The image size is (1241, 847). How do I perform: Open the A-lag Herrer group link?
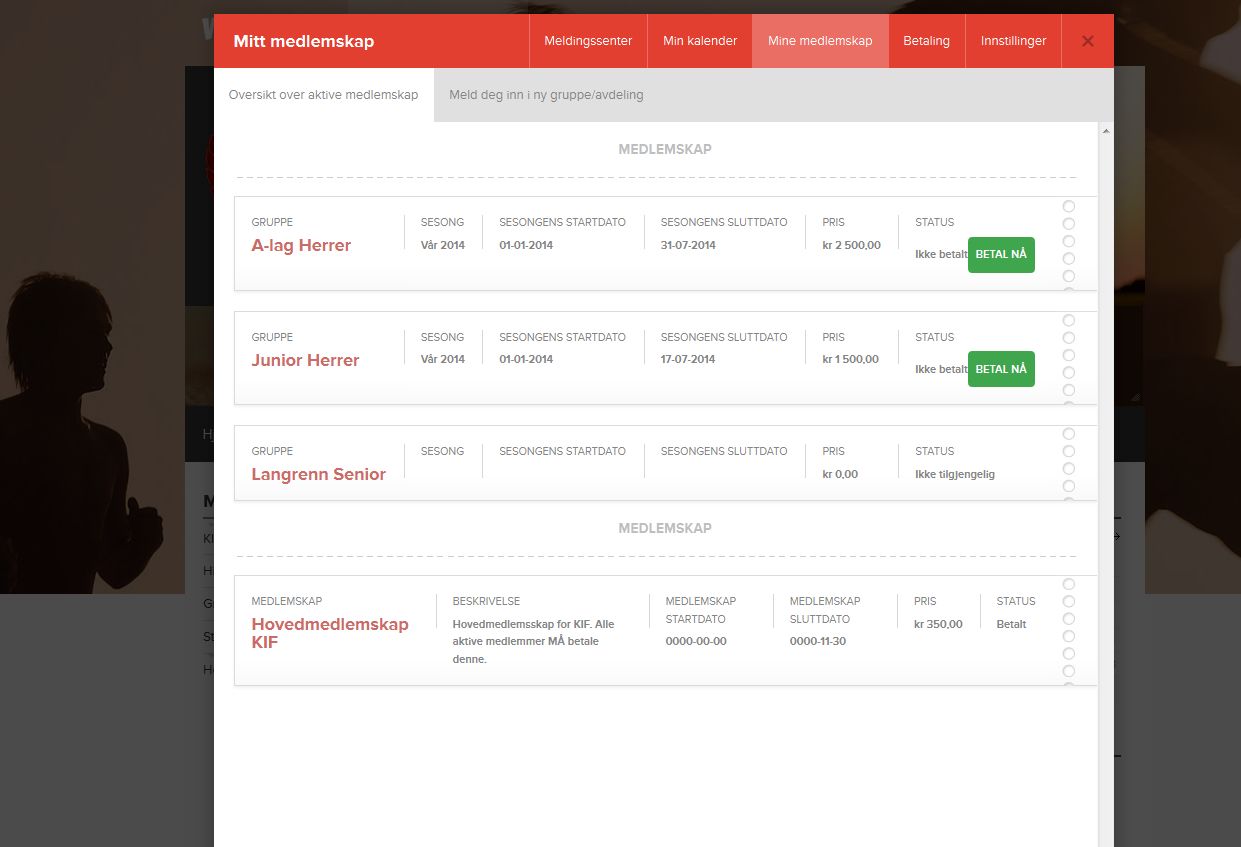coord(301,246)
